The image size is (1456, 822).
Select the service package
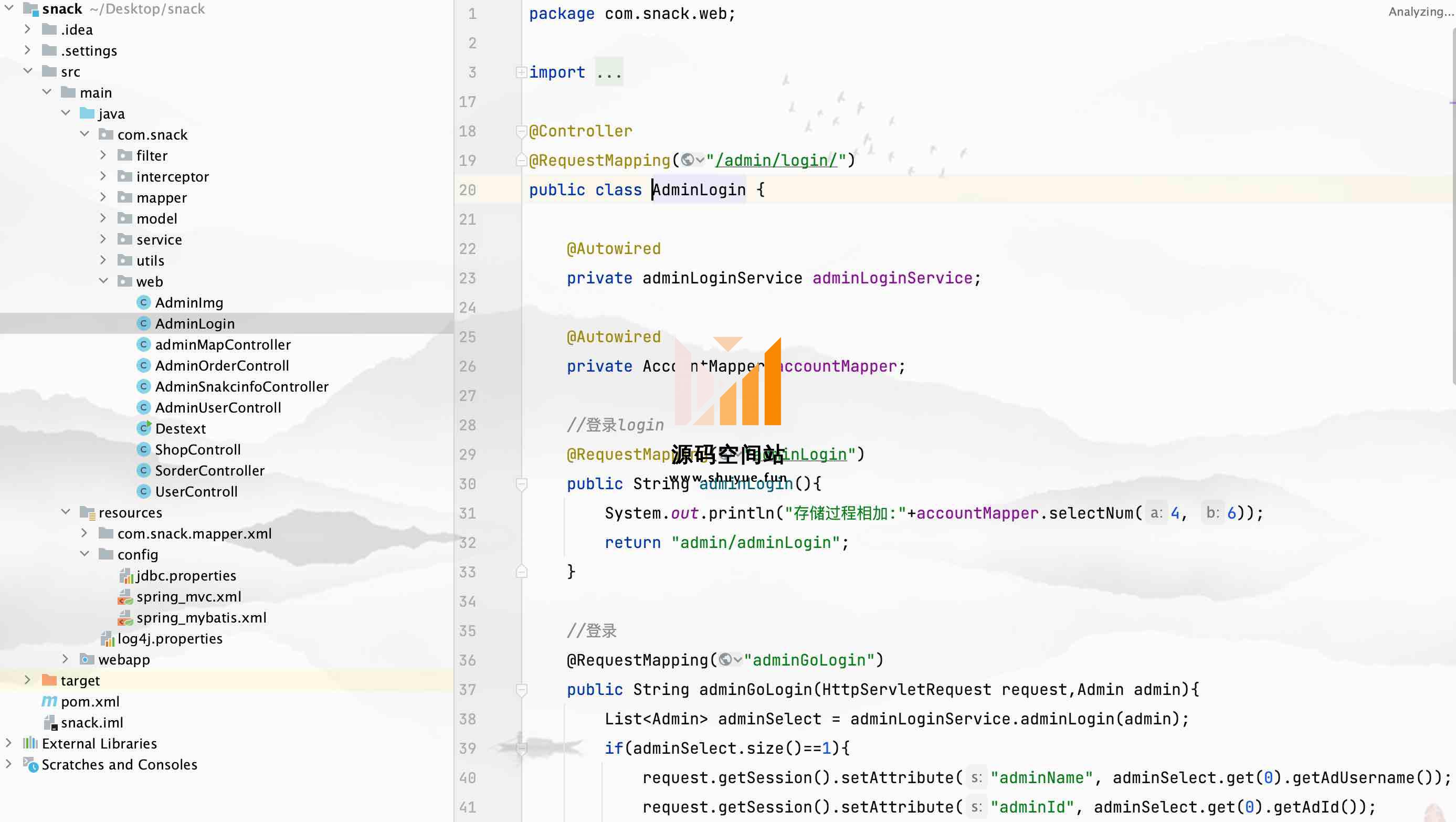(159, 239)
